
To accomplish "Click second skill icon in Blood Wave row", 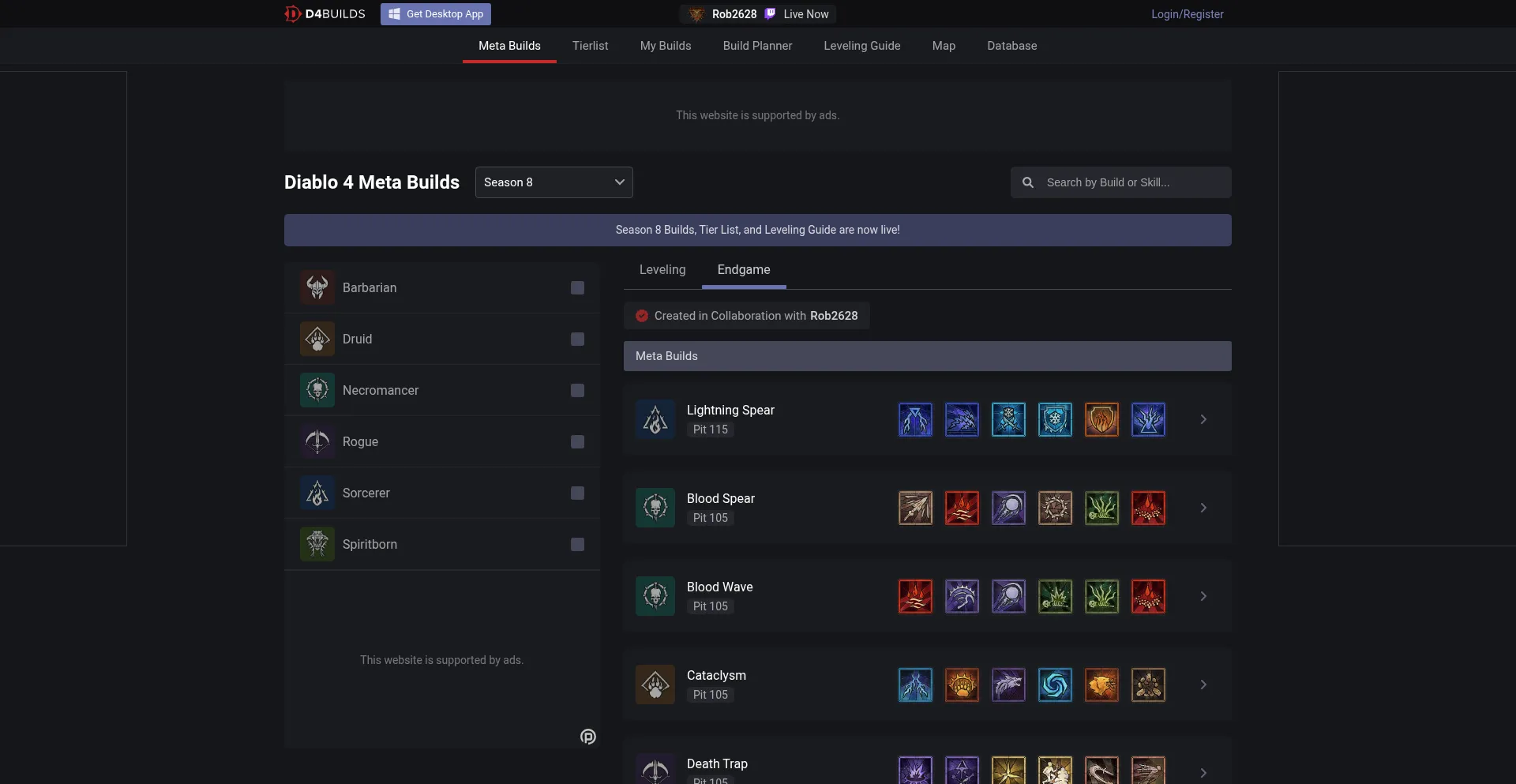I will (x=962, y=596).
